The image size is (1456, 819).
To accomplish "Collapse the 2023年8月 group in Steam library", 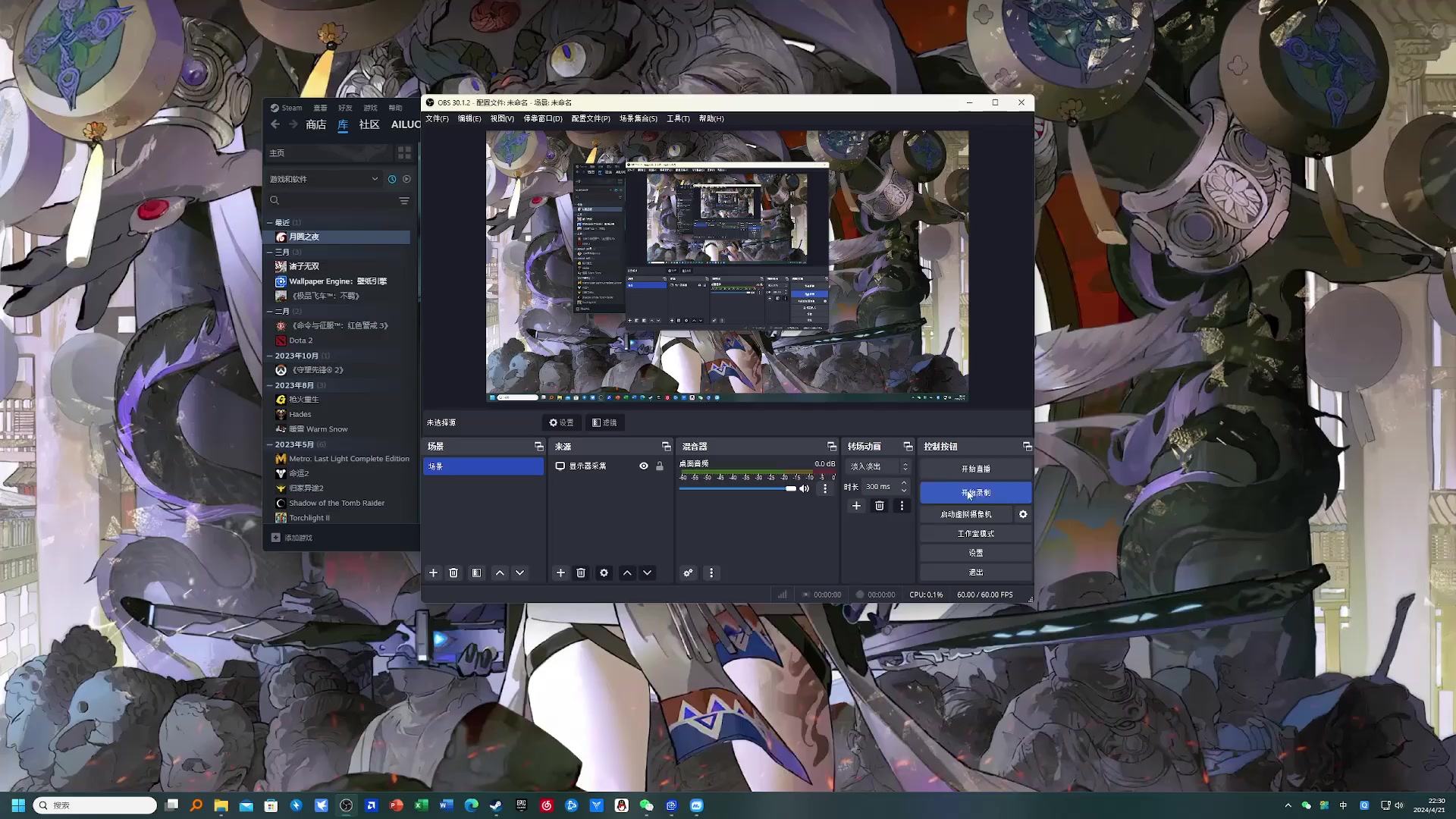I will 269,385.
